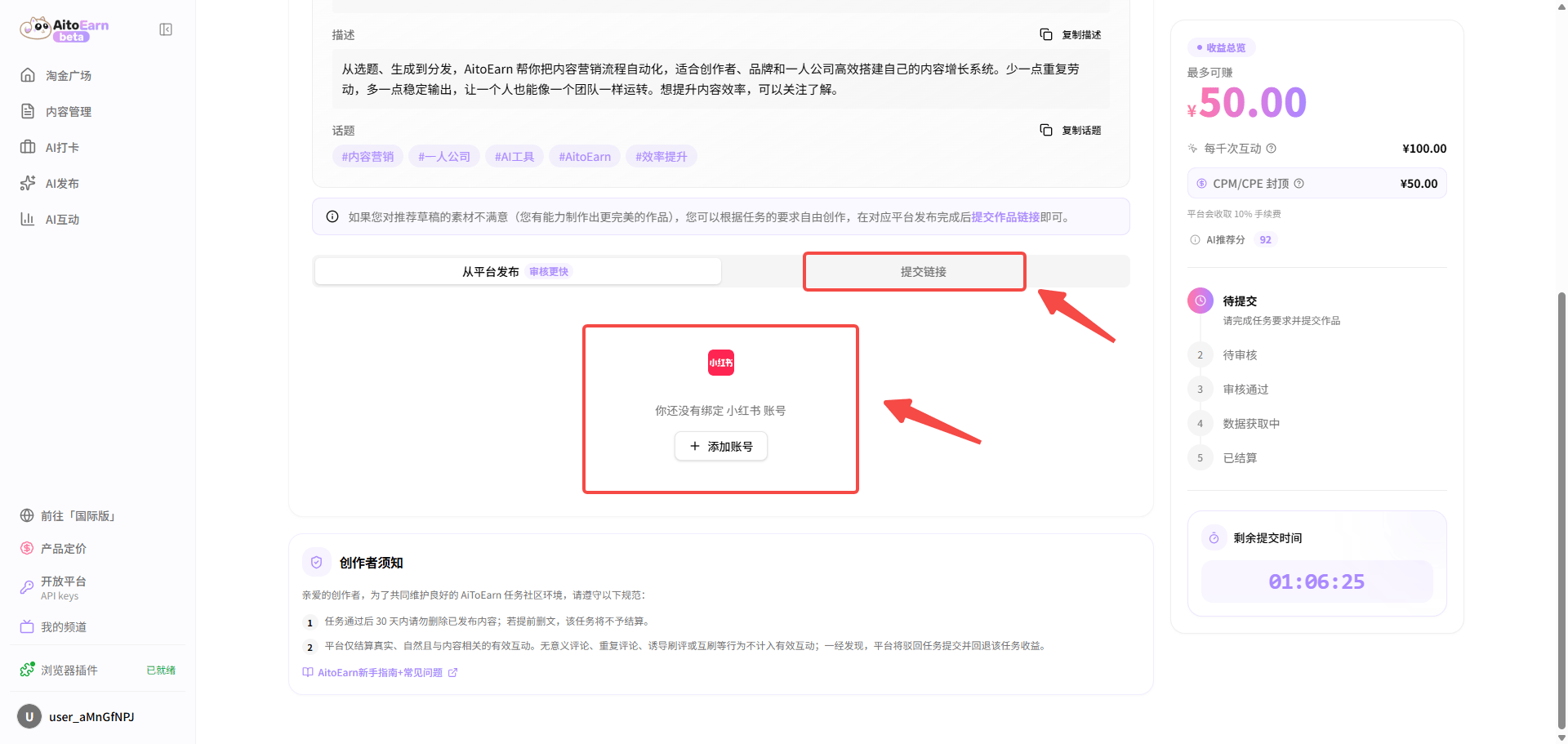Click the document icon beside 内容管理
This screenshot has height=744, width=1568.
point(28,111)
